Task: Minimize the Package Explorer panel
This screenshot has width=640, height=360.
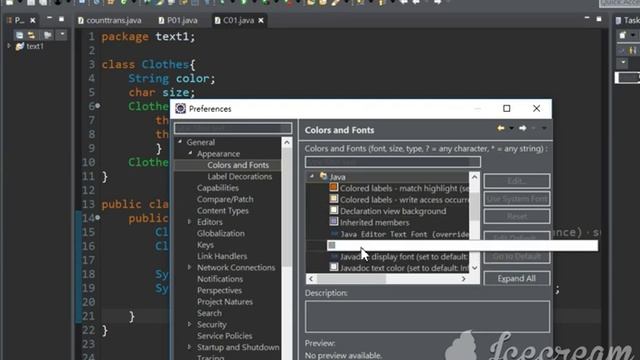Action: click(49, 18)
